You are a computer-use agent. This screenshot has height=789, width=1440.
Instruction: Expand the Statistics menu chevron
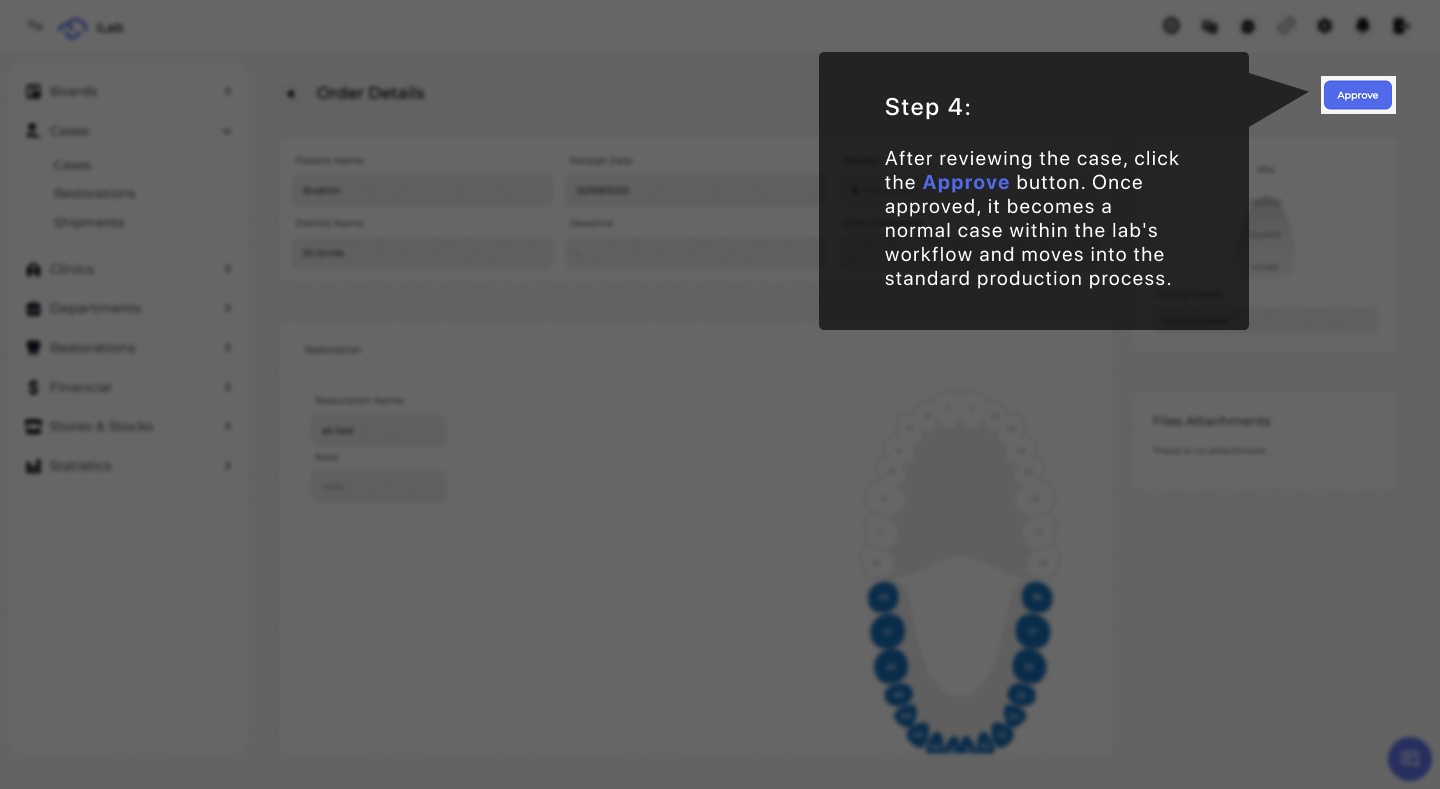tap(228, 466)
